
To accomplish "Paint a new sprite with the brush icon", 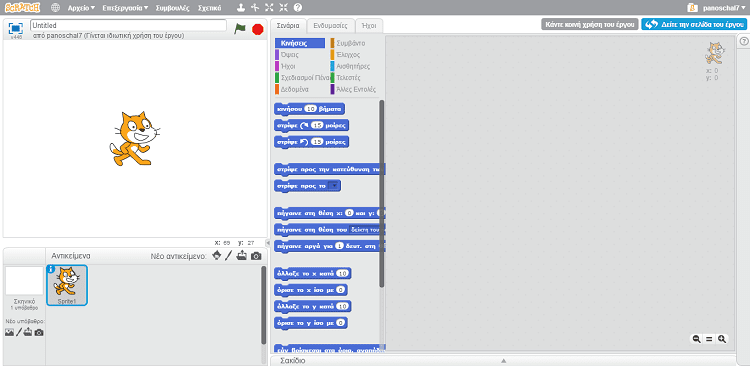I will point(229,255).
